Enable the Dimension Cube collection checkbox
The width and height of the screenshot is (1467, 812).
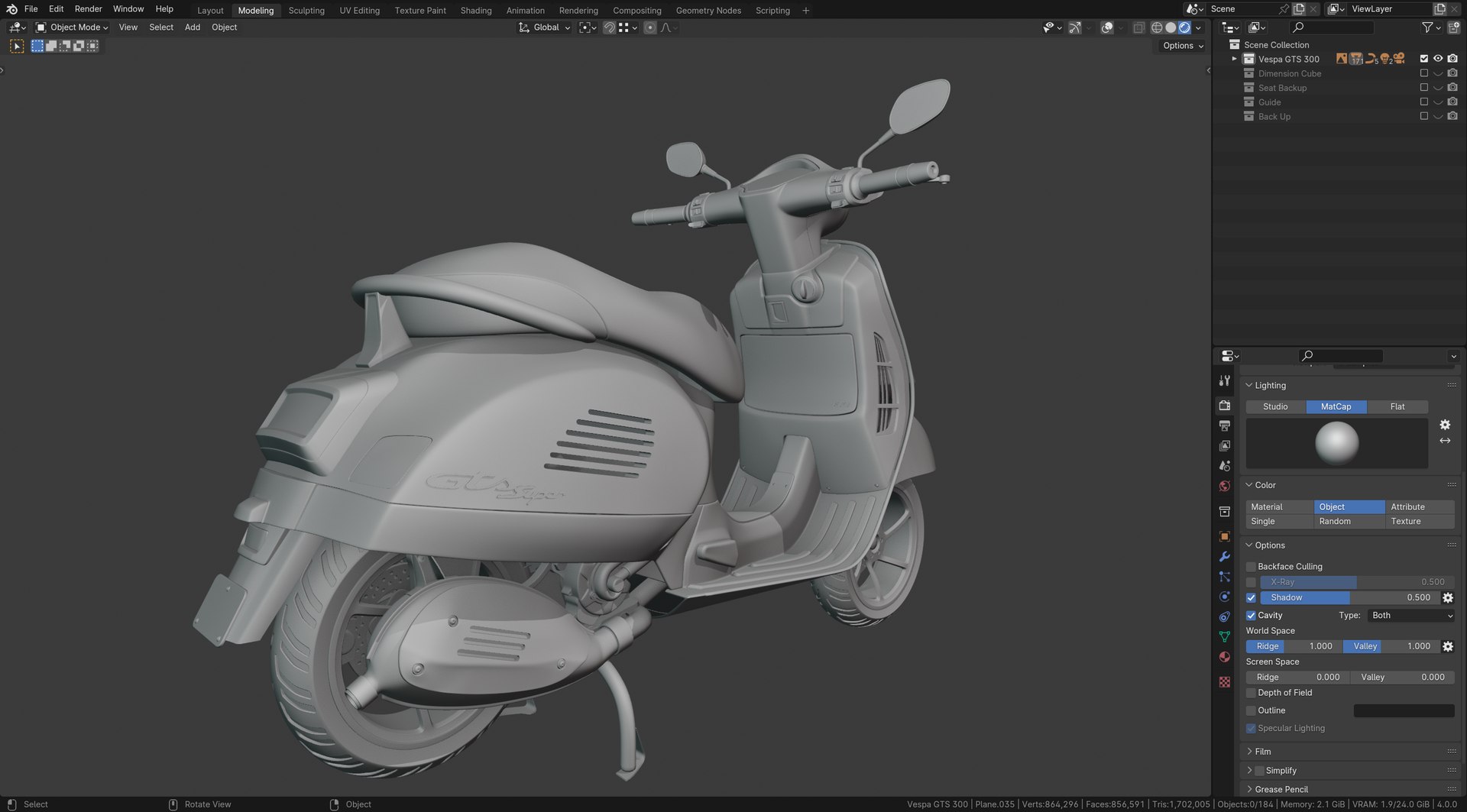1423,73
